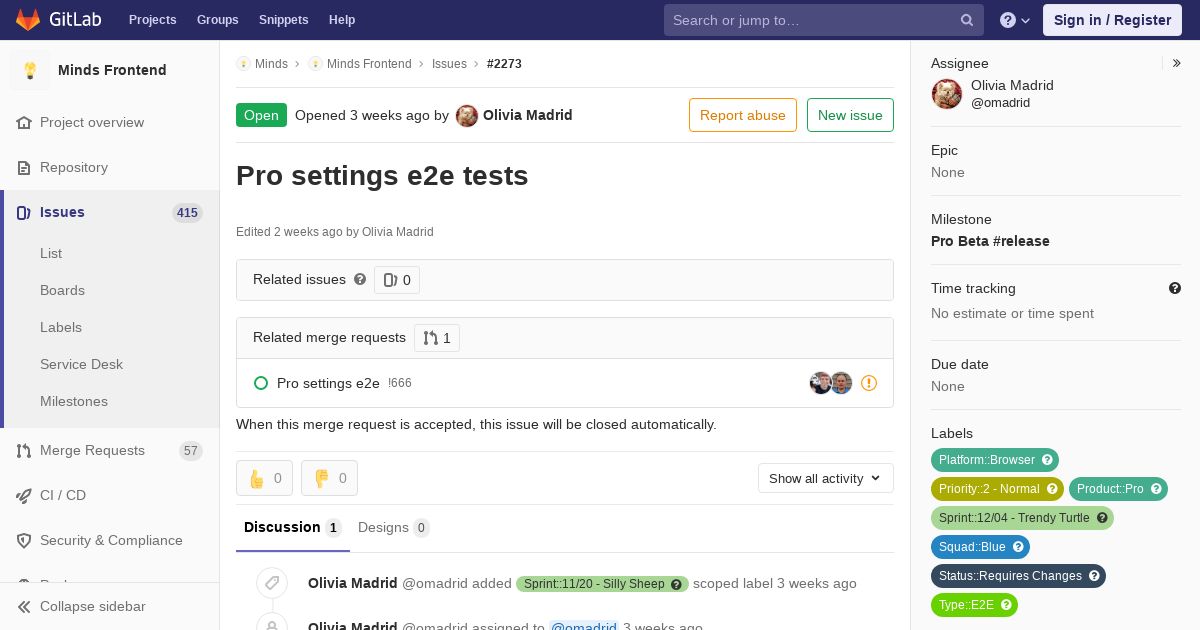1200x630 pixels.
Task: Open the Groups menu
Action: click(217, 20)
